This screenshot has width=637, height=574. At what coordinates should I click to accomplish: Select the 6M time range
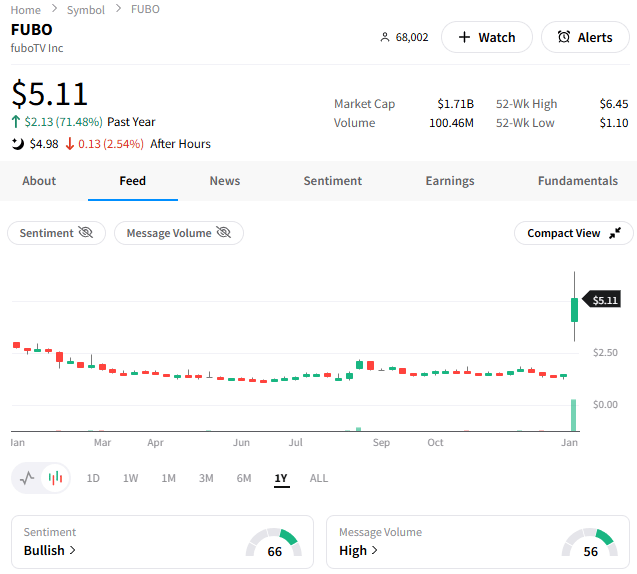coord(244,478)
